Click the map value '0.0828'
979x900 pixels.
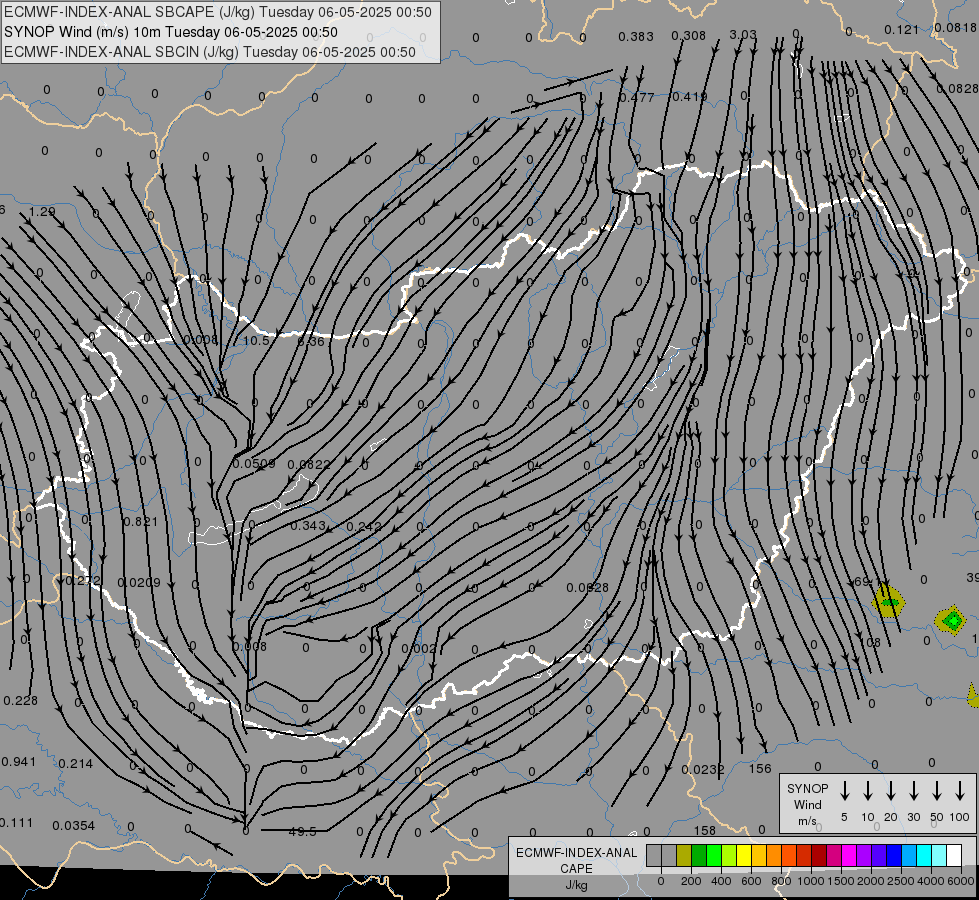[x=957, y=89]
